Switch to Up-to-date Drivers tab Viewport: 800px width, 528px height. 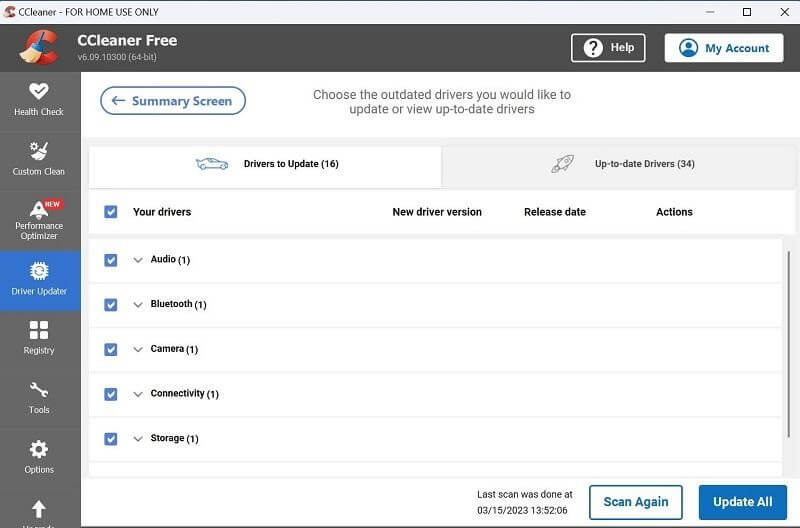click(x=618, y=167)
